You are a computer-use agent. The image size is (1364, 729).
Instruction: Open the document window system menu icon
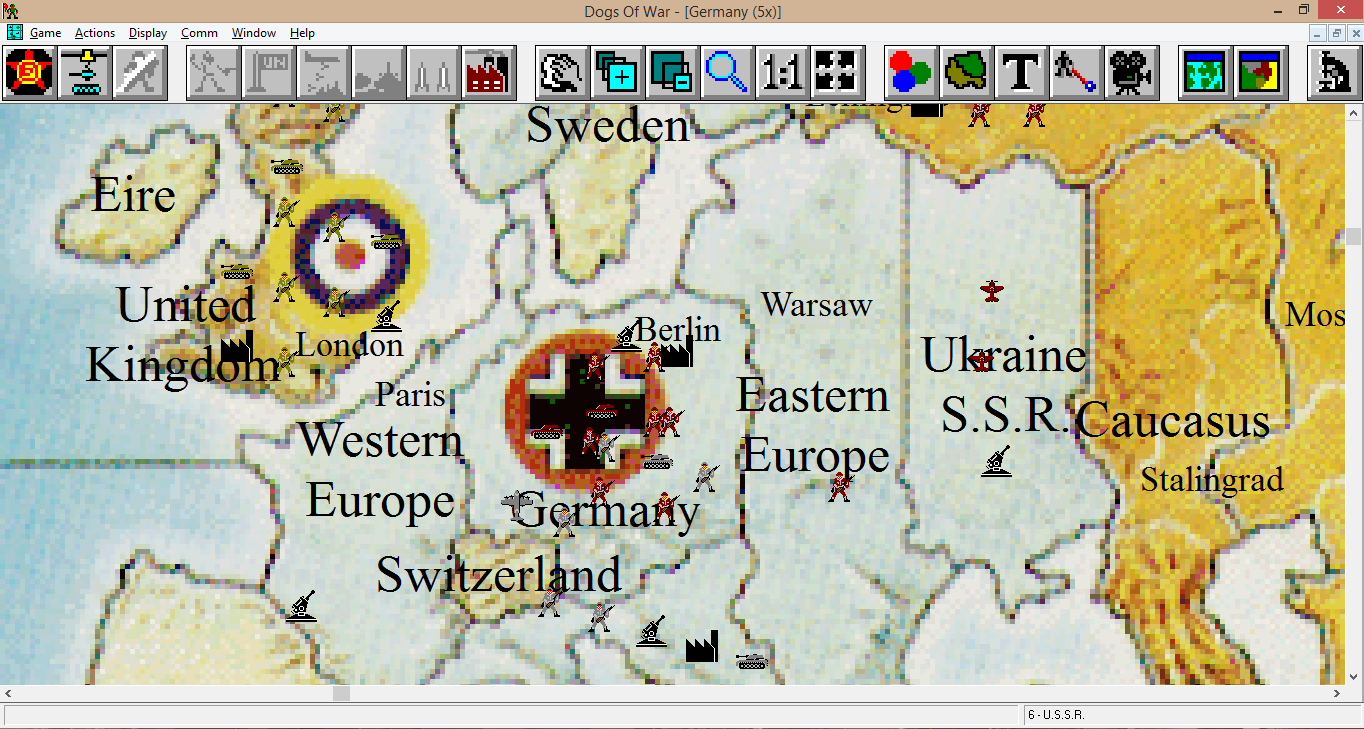(x=14, y=33)
